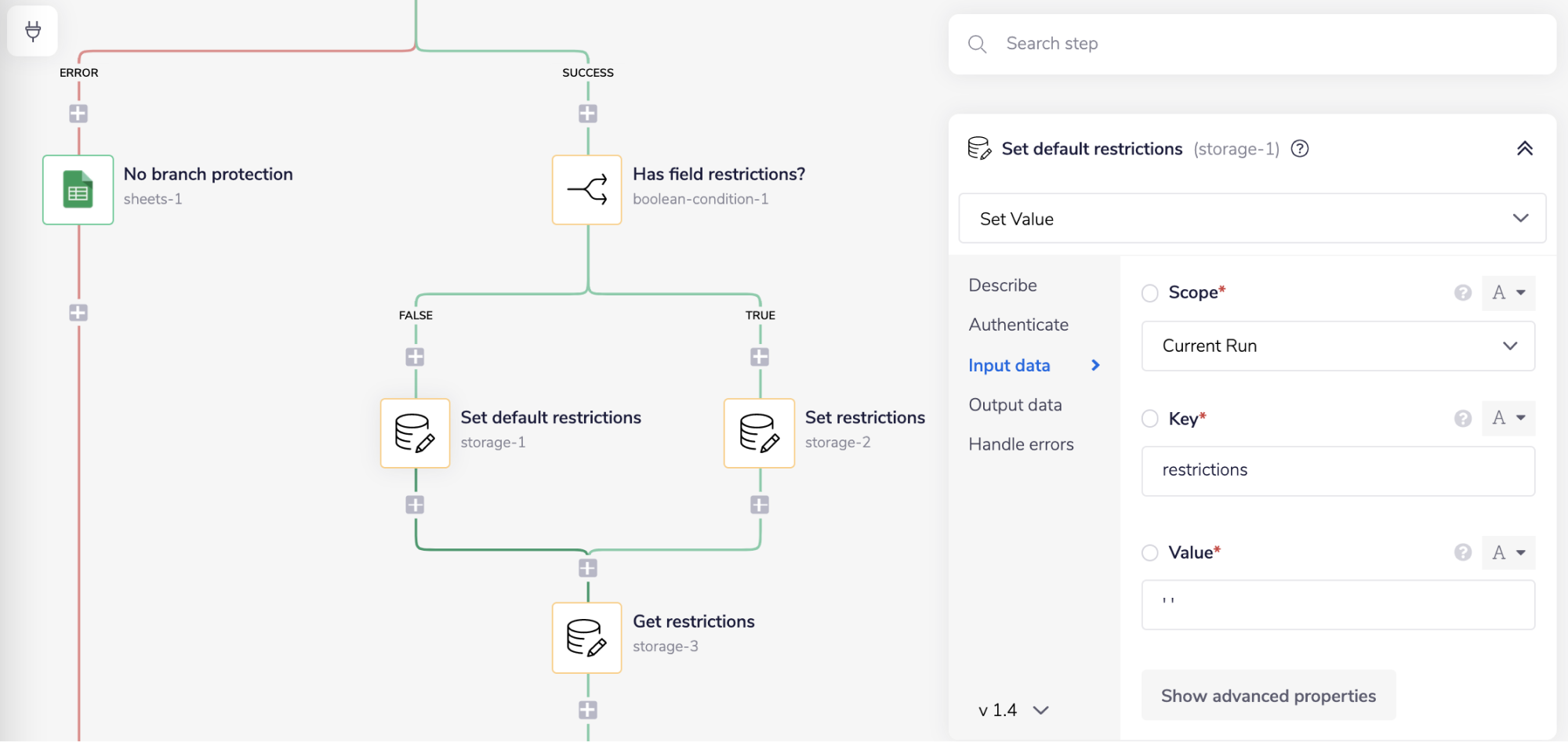Click the plus button below Get restrictions

click(586, 710)
